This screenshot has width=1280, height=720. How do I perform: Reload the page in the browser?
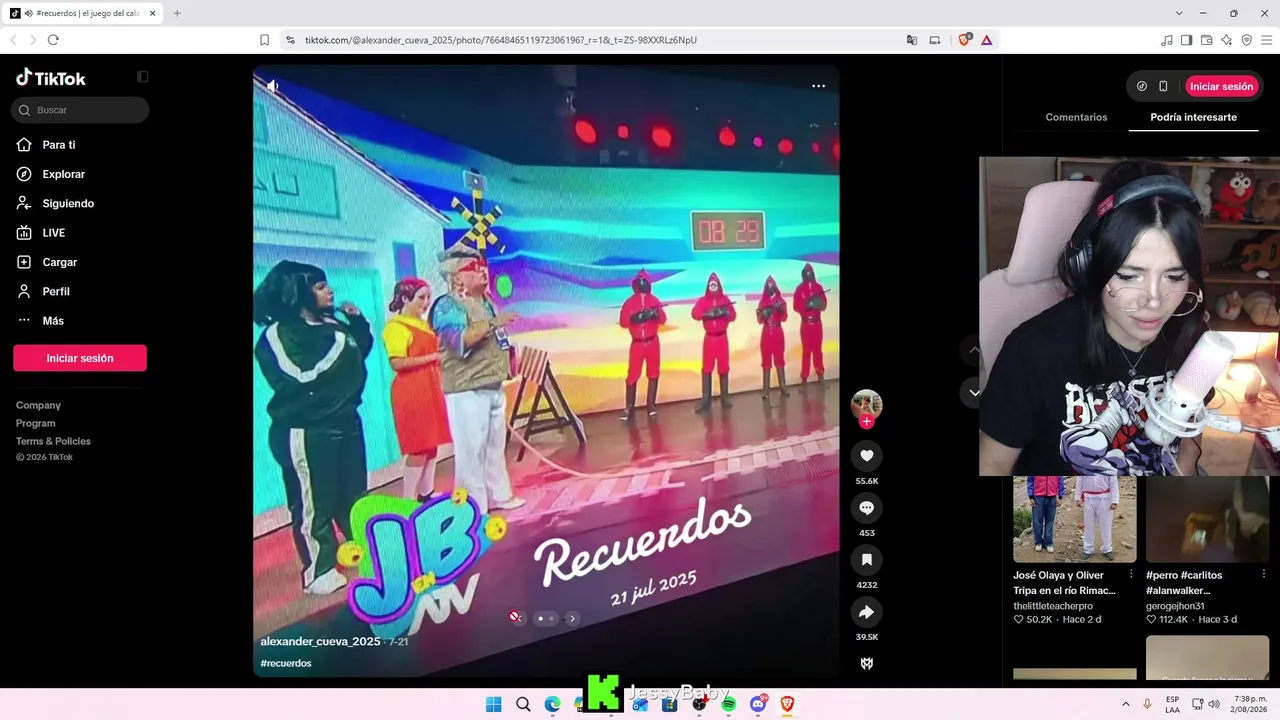click(x=53, y=40)
